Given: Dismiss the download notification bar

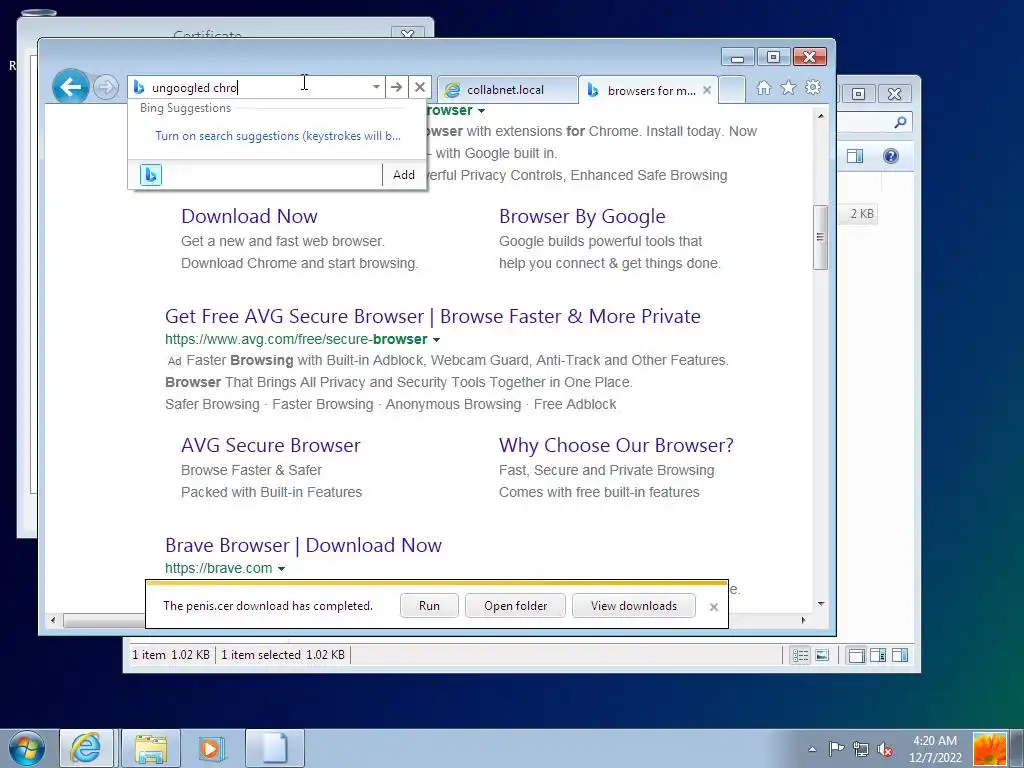Looking at the screenshot, I should (x=714, y=607).
